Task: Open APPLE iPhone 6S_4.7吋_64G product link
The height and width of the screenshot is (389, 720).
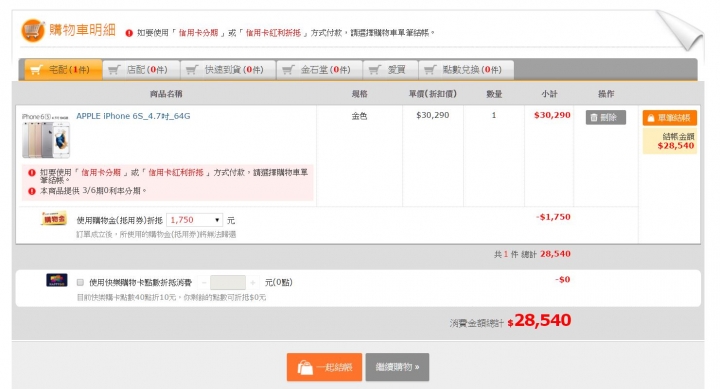Action: [133, 116]
